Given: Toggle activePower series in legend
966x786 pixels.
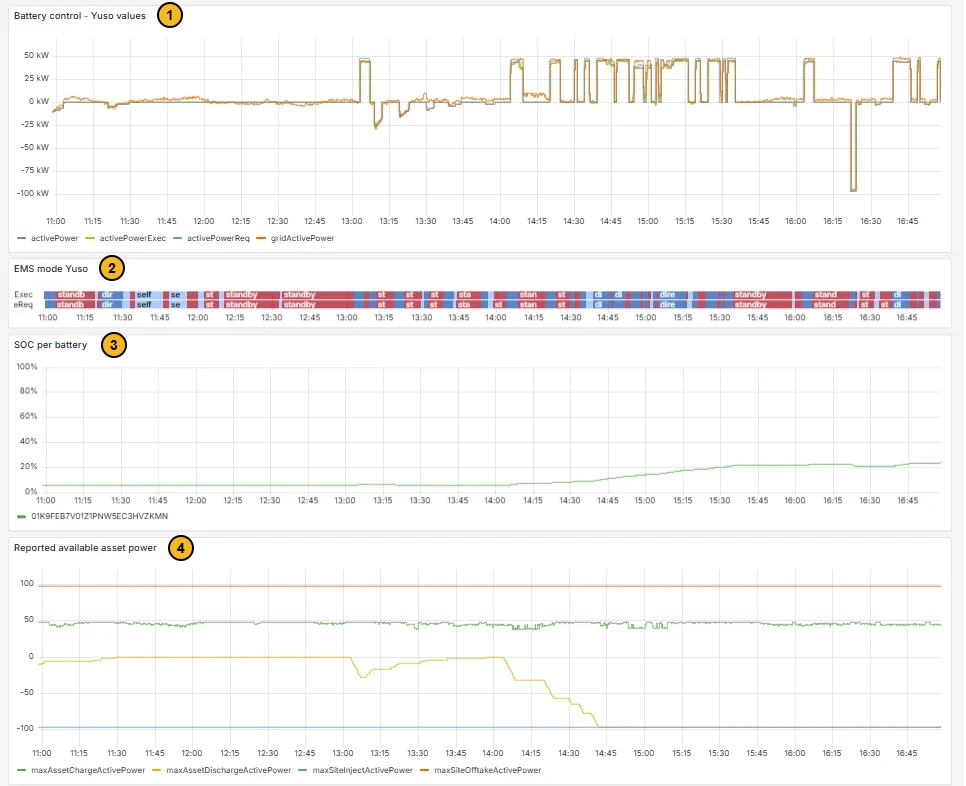Looking at the screenshot, I should [54, 238].
